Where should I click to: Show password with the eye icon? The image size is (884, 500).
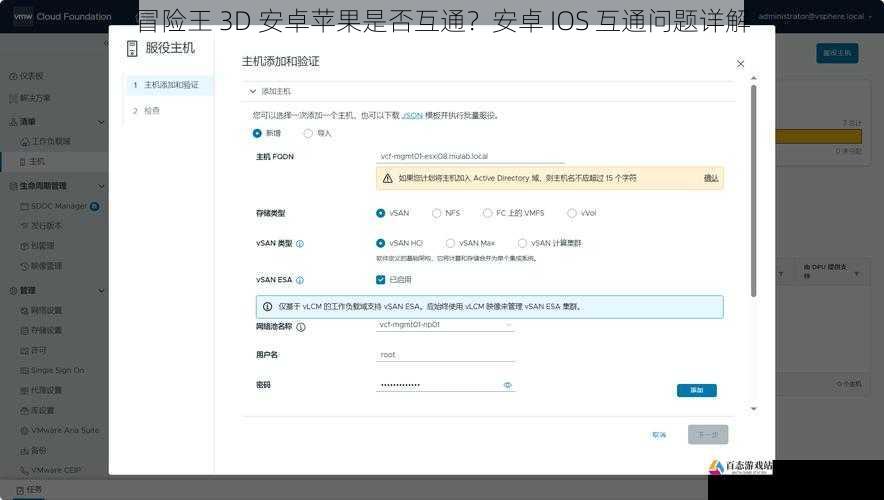point(507,385)
